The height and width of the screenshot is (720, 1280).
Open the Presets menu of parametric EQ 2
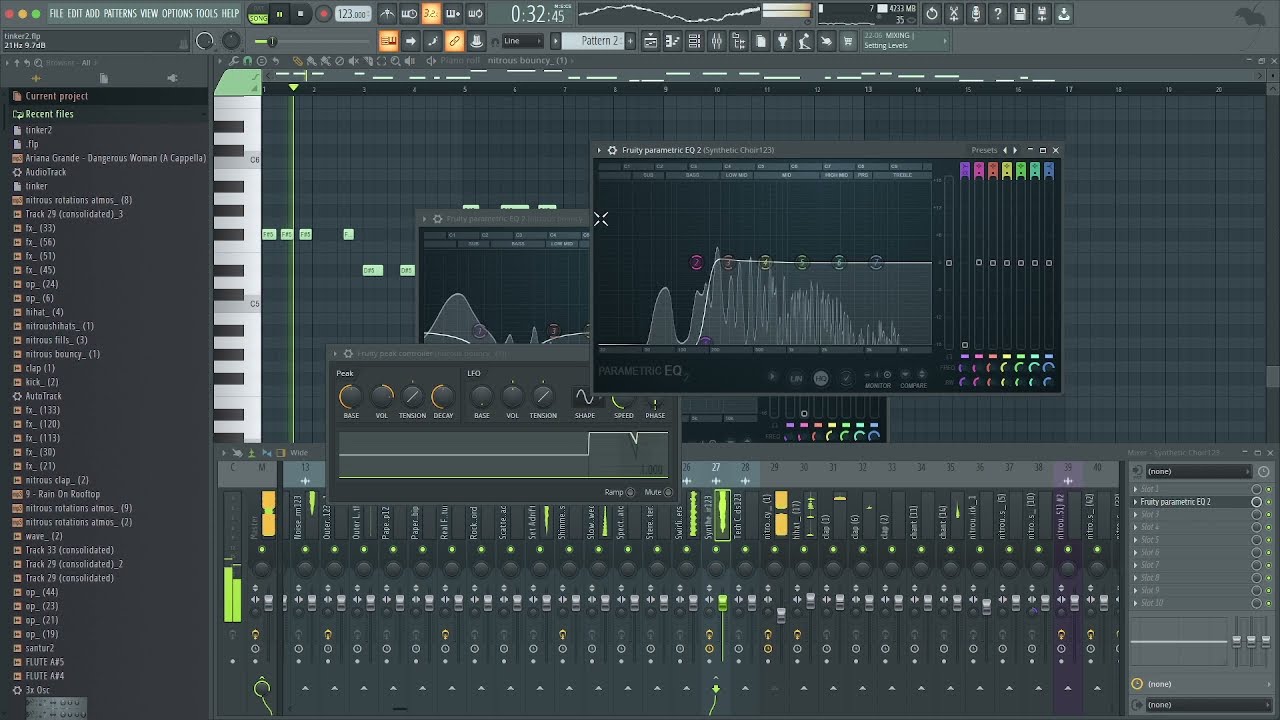pyautogui.click(x=984, y=150)
